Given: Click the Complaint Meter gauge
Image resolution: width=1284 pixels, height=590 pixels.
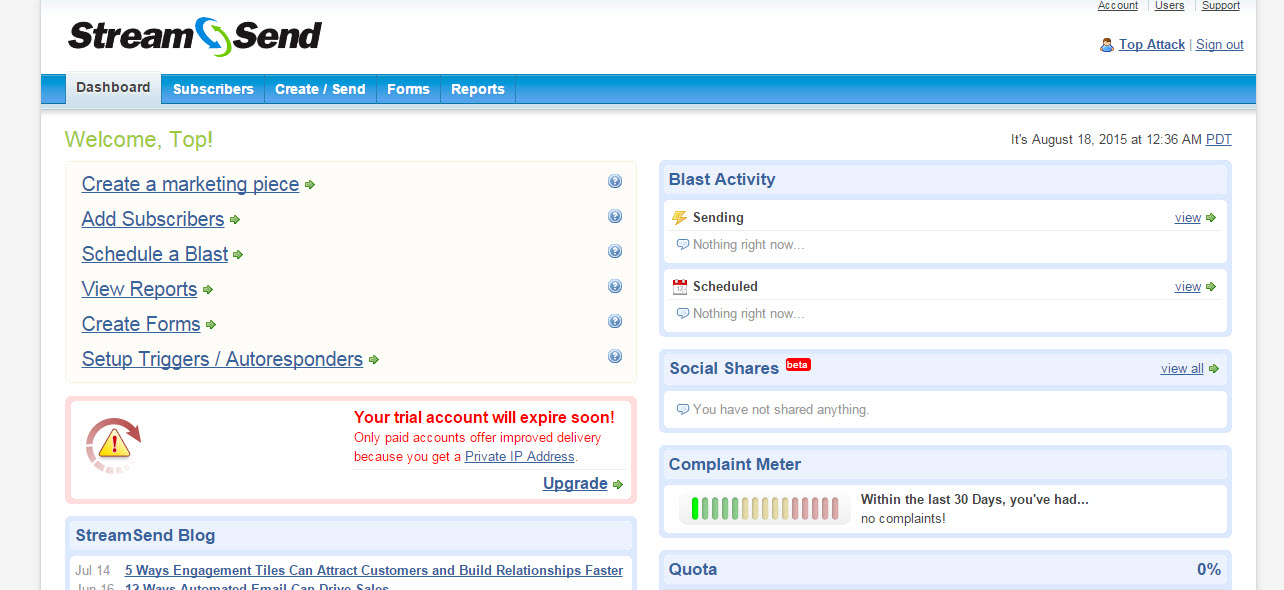Looking at the screenshot, I should [x=765, y=508].
